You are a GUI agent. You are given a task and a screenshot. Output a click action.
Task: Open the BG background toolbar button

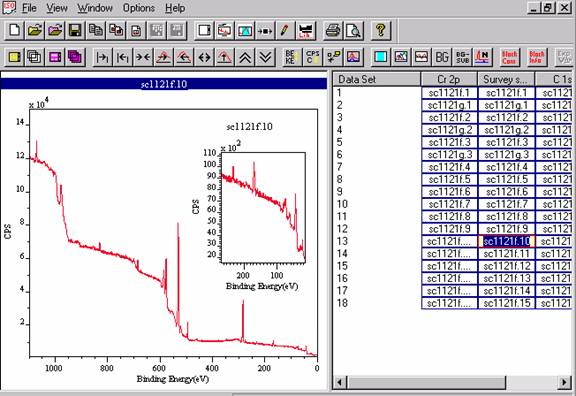[x=442, y=57]
